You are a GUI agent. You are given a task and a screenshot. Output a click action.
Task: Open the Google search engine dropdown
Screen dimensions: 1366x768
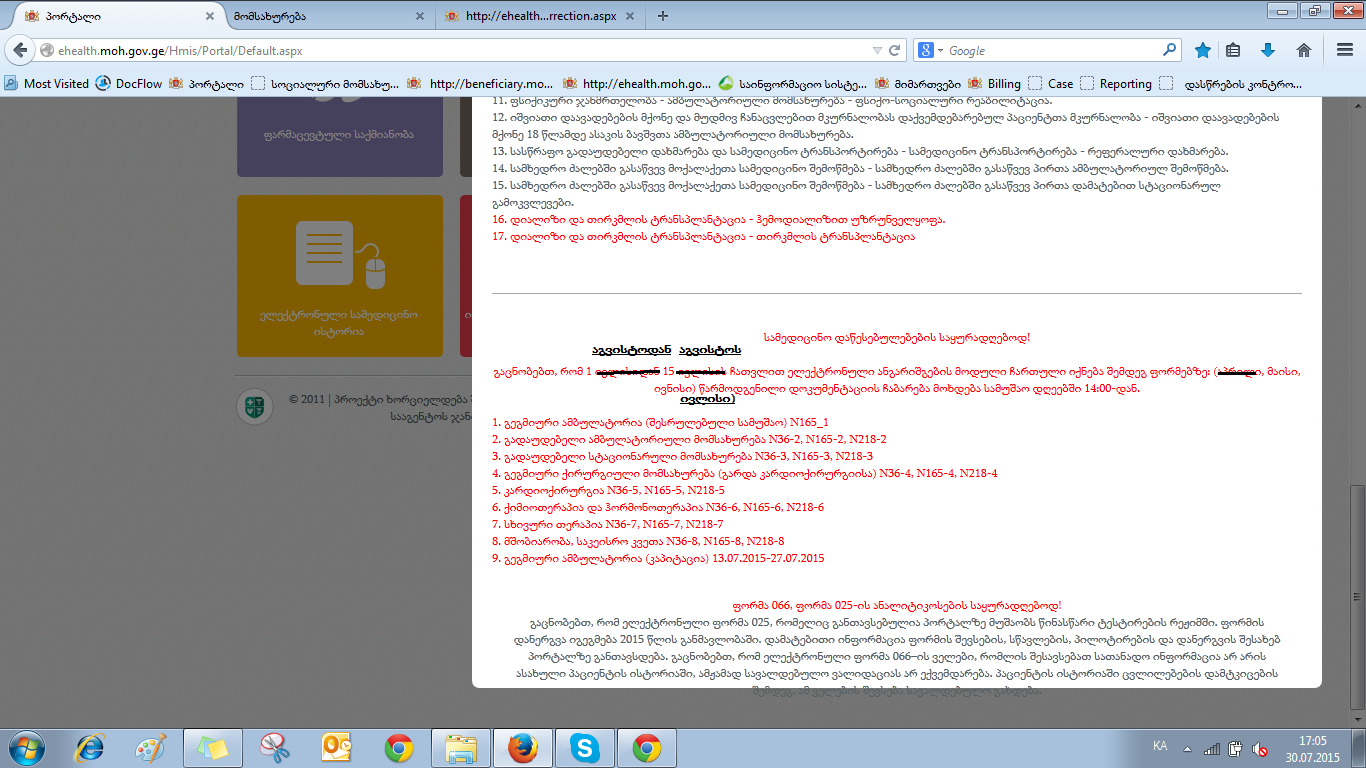pyautogui.click(x=930, y=50)
